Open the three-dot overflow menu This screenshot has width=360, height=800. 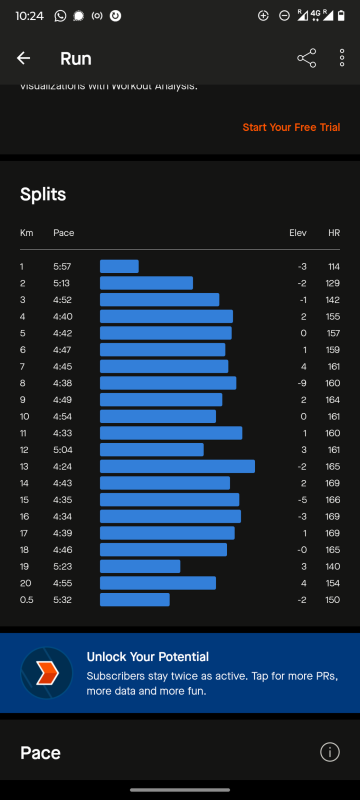342,58
